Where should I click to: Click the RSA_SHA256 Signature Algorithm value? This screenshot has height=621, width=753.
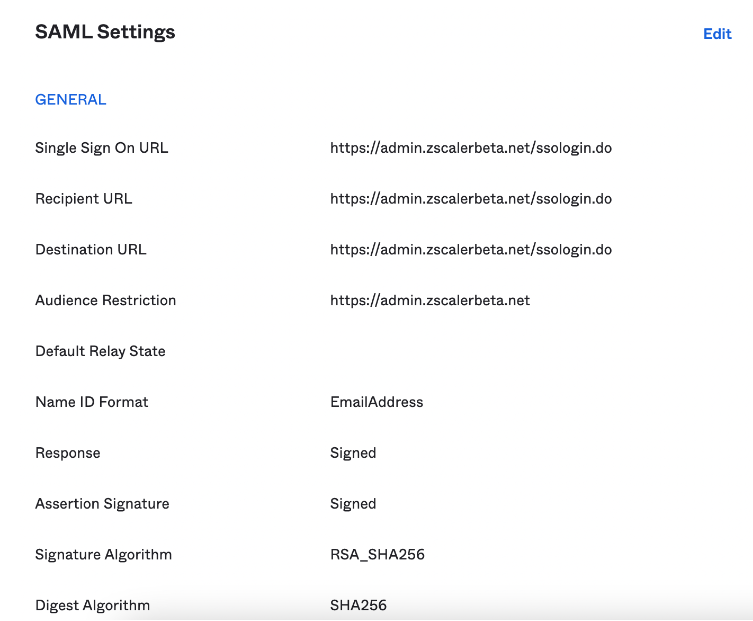coord(377,555)
